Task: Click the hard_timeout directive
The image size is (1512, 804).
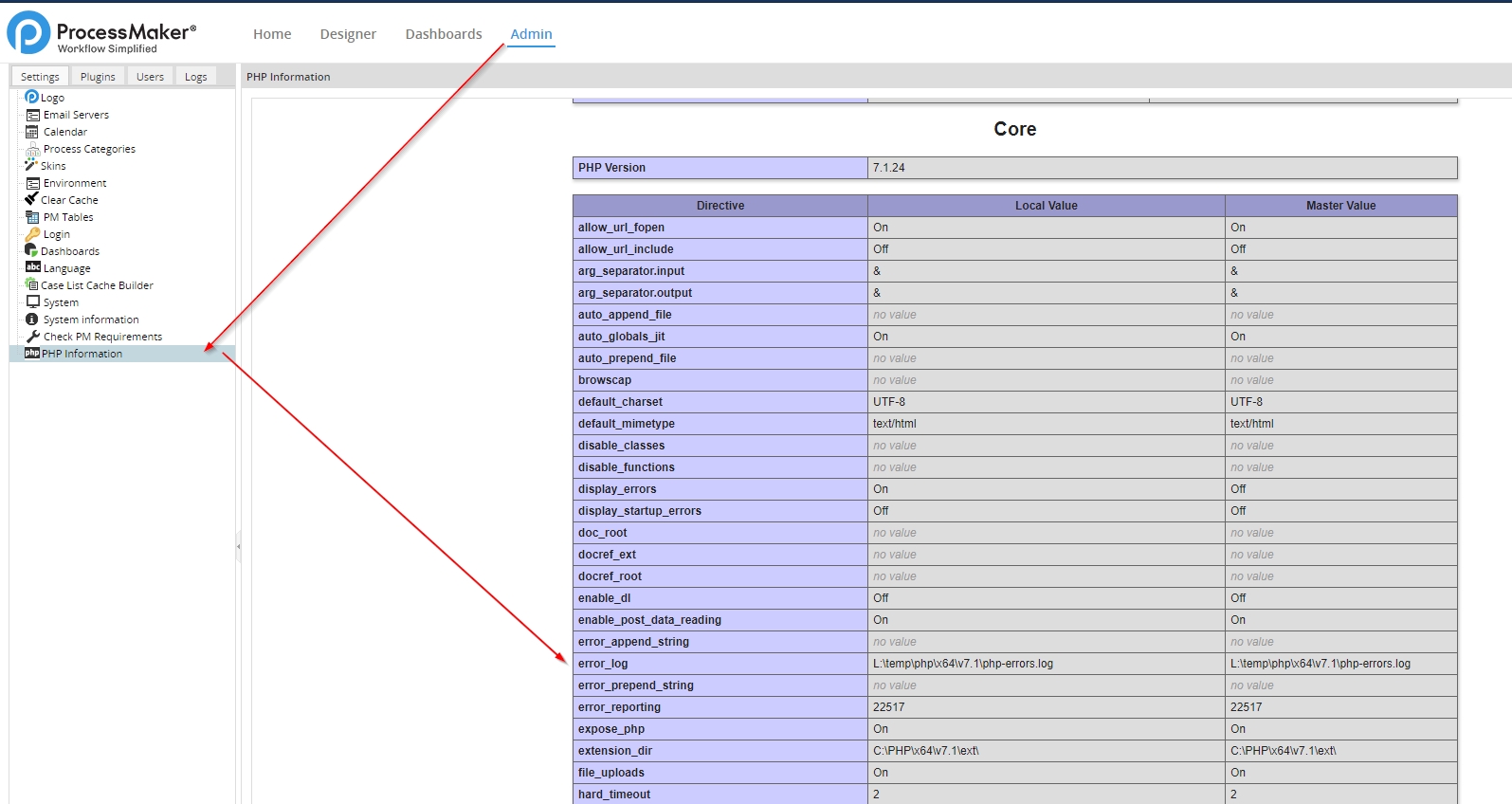Action: [x=614, y=795]
